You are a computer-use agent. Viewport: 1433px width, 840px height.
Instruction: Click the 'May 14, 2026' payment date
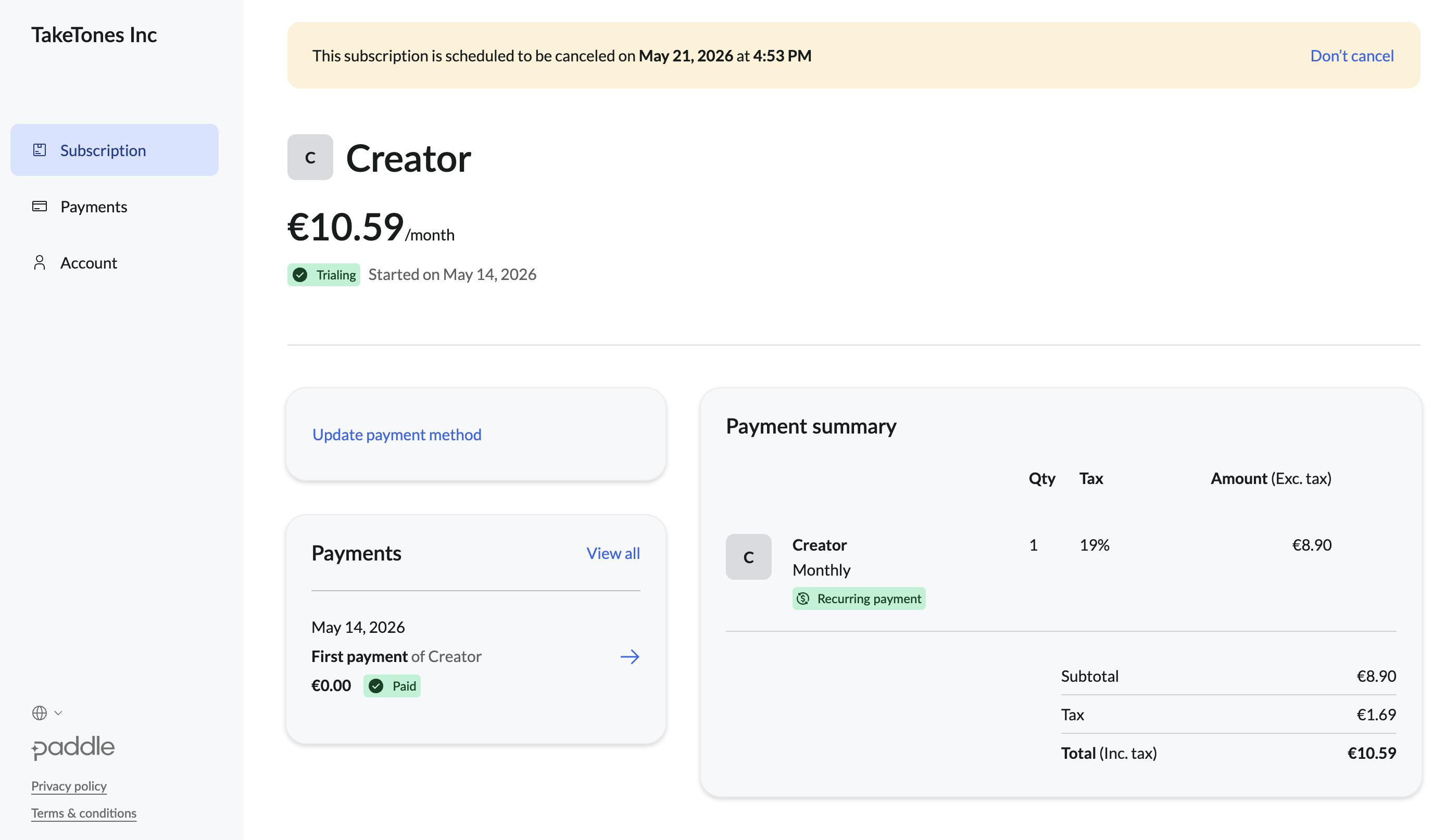[358, 628]
